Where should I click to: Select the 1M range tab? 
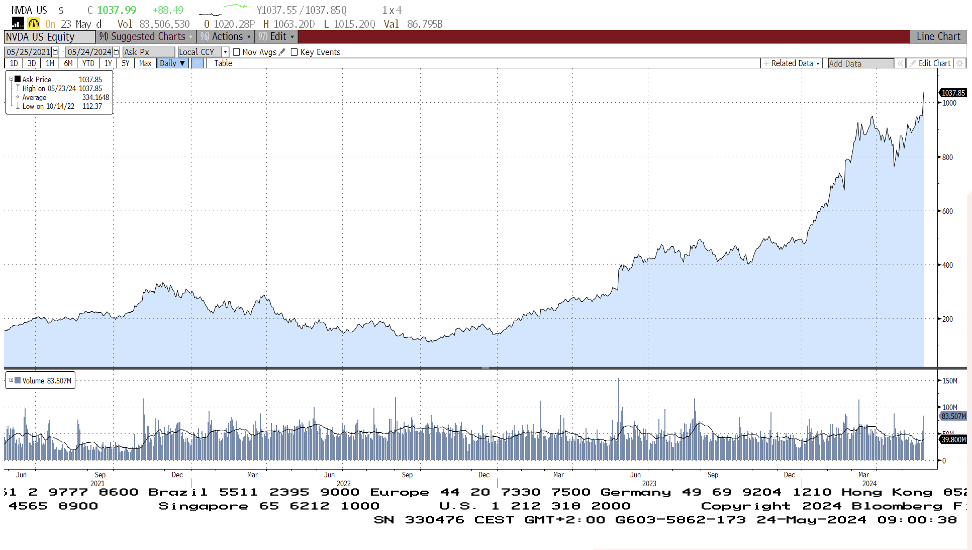50,63
